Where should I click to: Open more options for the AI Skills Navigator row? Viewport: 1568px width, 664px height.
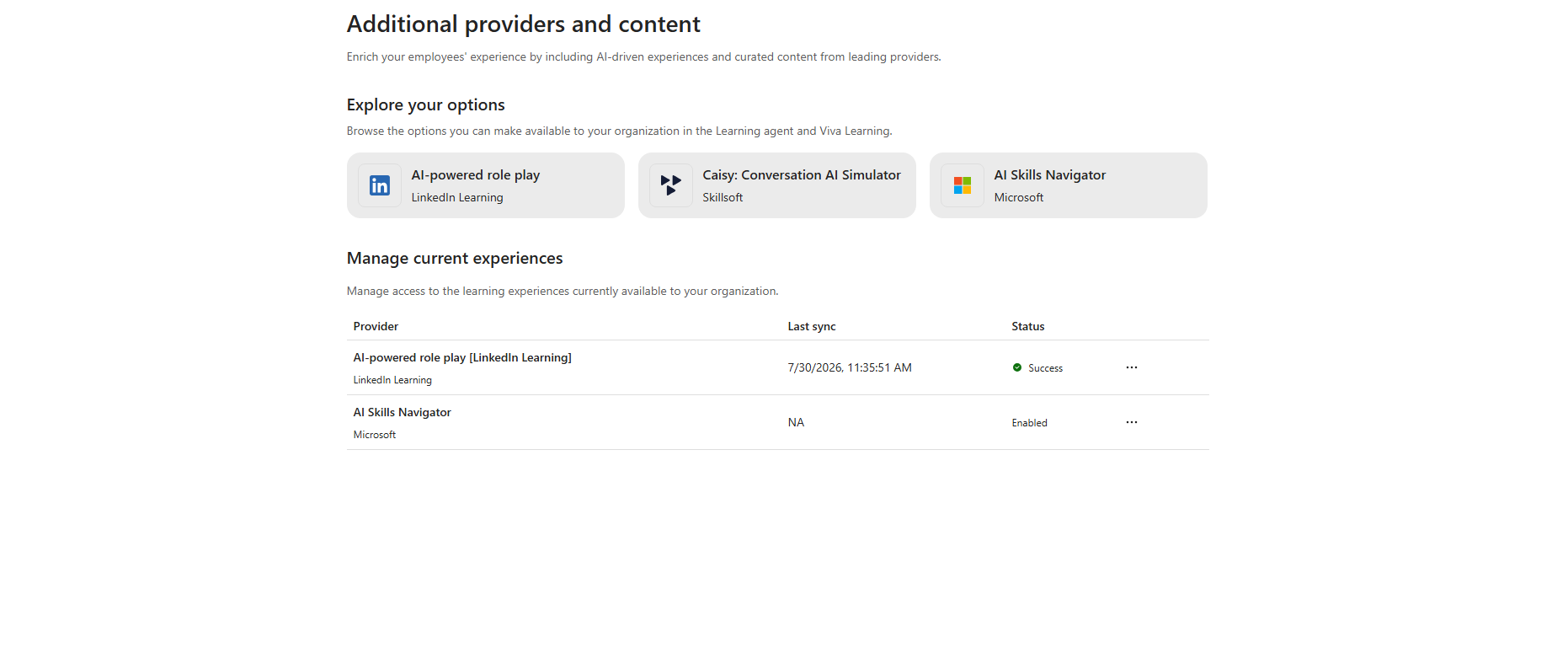1132,422
